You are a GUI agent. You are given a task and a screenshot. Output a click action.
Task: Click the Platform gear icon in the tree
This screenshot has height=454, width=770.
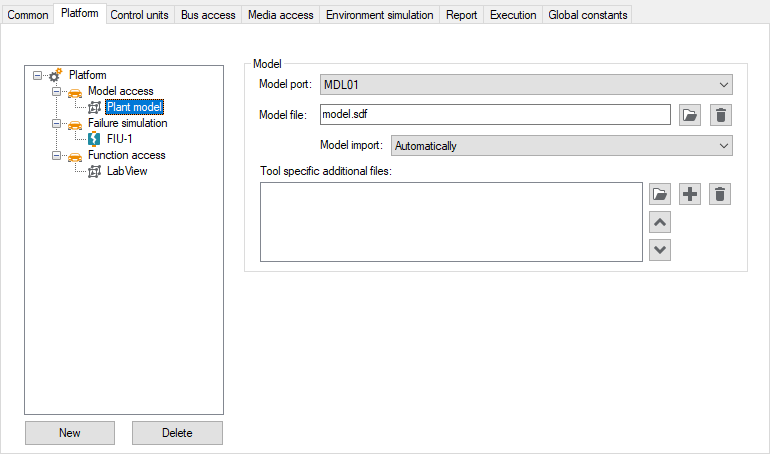(55, 75)
